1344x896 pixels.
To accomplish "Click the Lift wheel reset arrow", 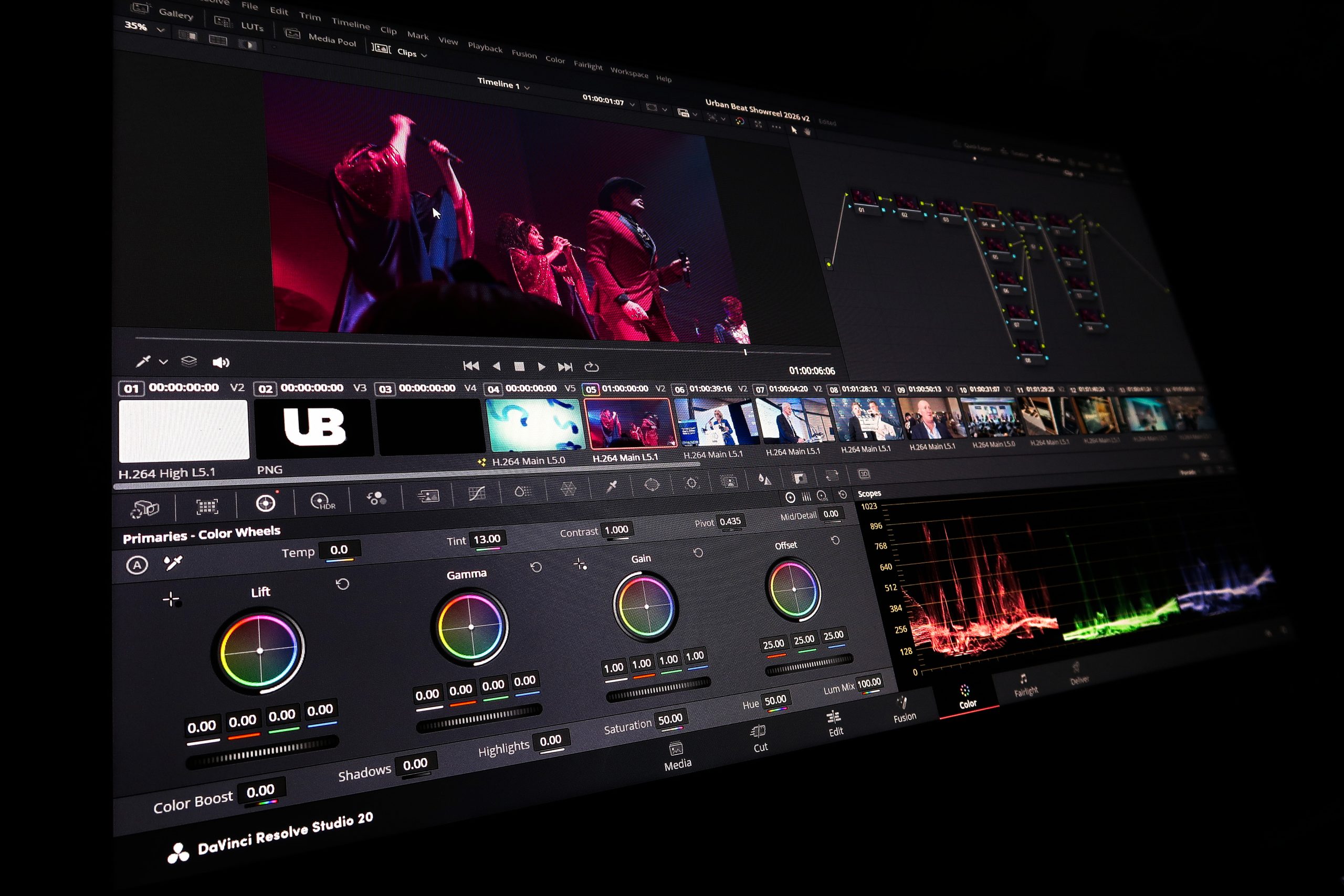I will tap(342, 584).
